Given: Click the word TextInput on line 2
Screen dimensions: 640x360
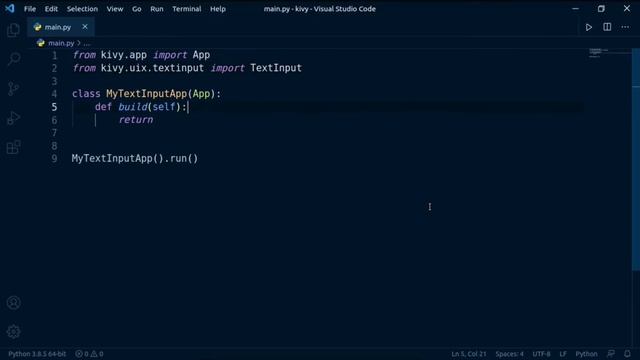Looking at the screenshot, I should (x=276, y=68).
